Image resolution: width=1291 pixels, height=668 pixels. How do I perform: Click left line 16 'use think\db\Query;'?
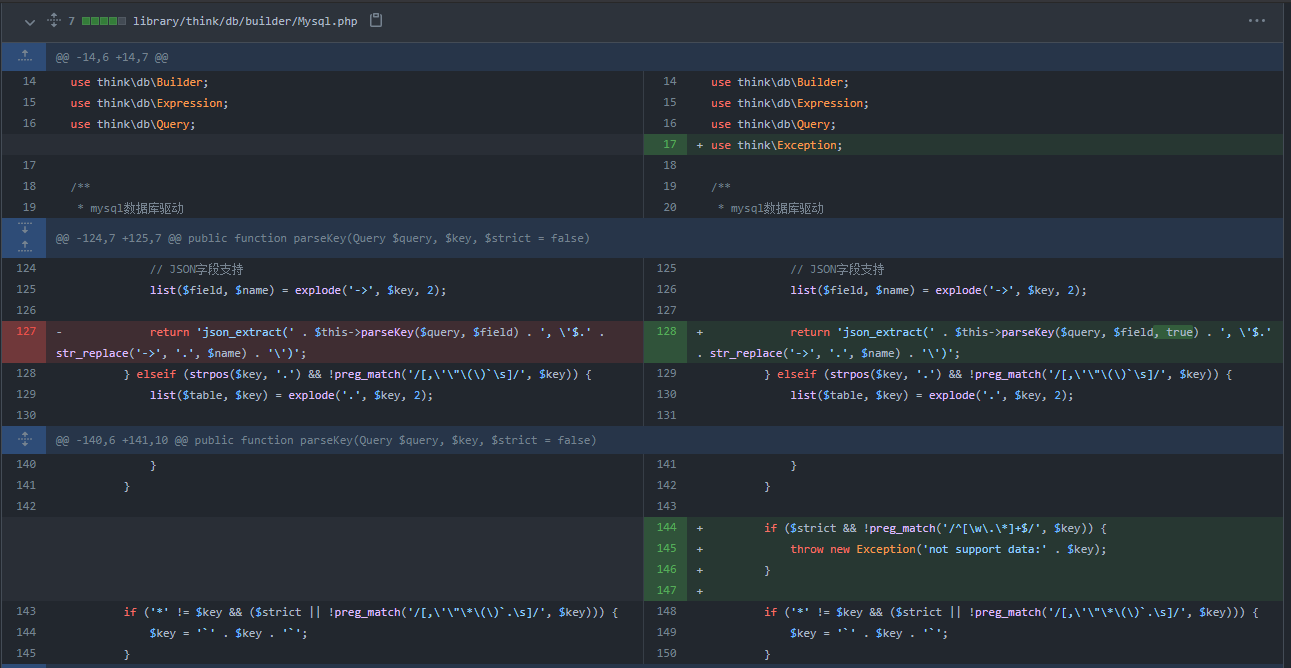click(133, 124)
